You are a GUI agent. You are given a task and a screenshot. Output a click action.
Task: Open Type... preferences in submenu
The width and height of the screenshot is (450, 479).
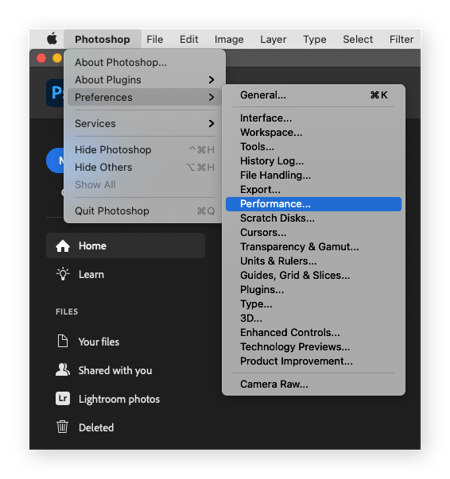pos(313,304)
